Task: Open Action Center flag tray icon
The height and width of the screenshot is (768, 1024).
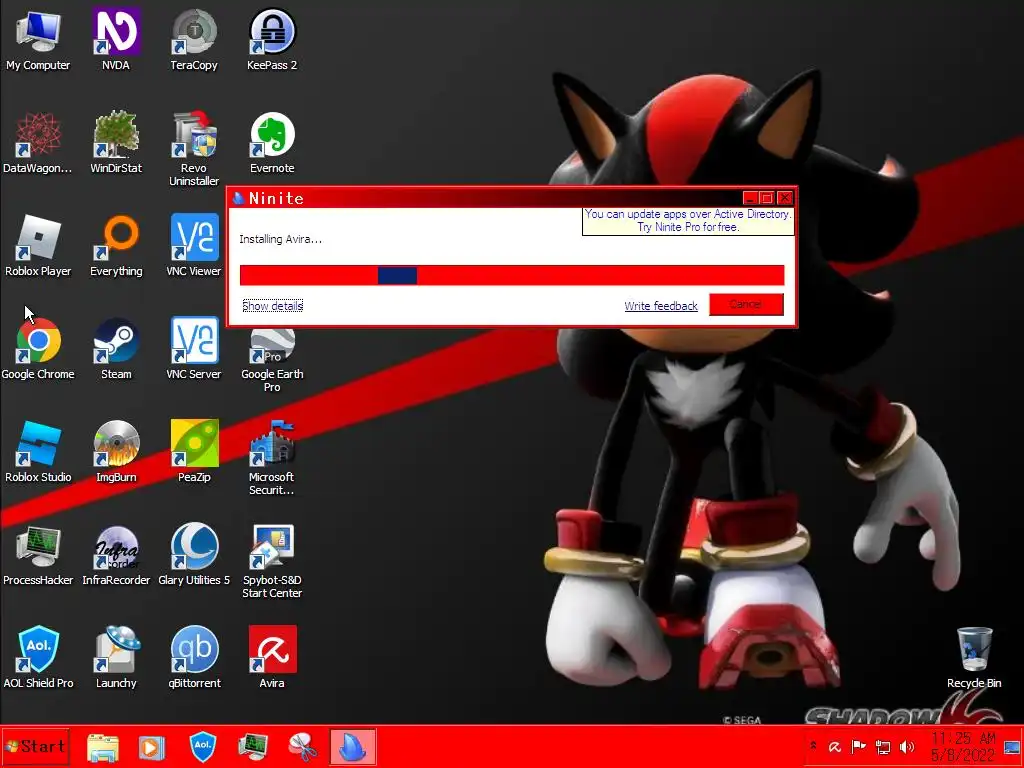Action: [x=859, y=746]
